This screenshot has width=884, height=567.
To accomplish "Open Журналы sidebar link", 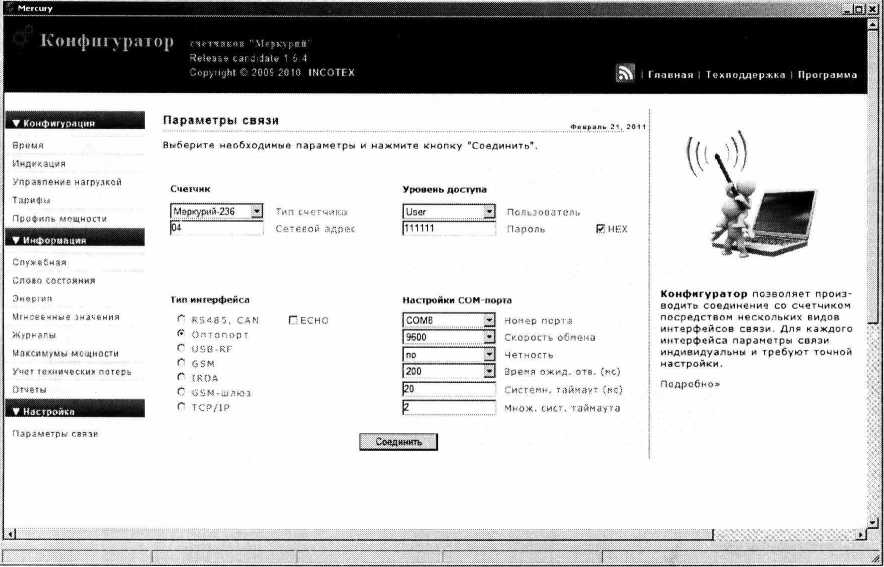I will (34, 335).
